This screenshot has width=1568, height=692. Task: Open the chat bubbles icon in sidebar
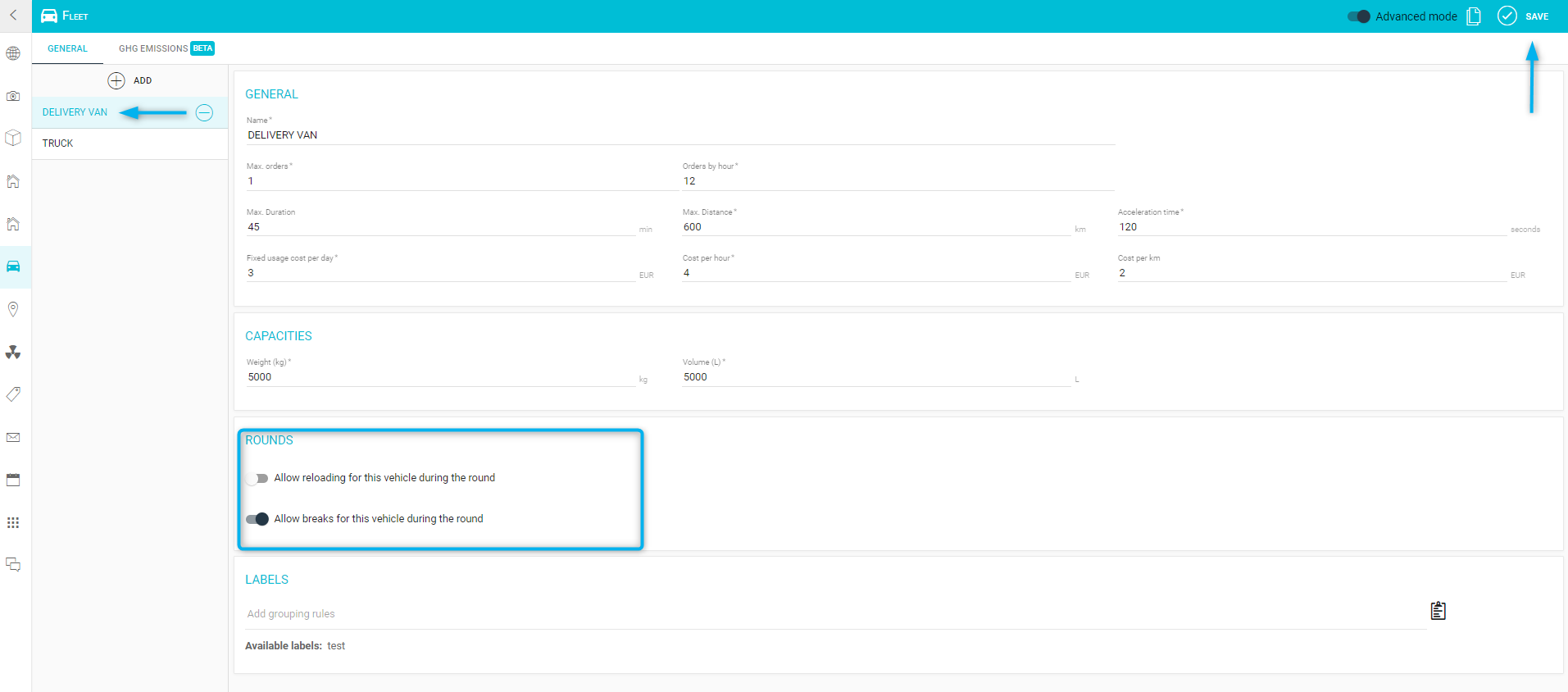click(x=13, y=565)
